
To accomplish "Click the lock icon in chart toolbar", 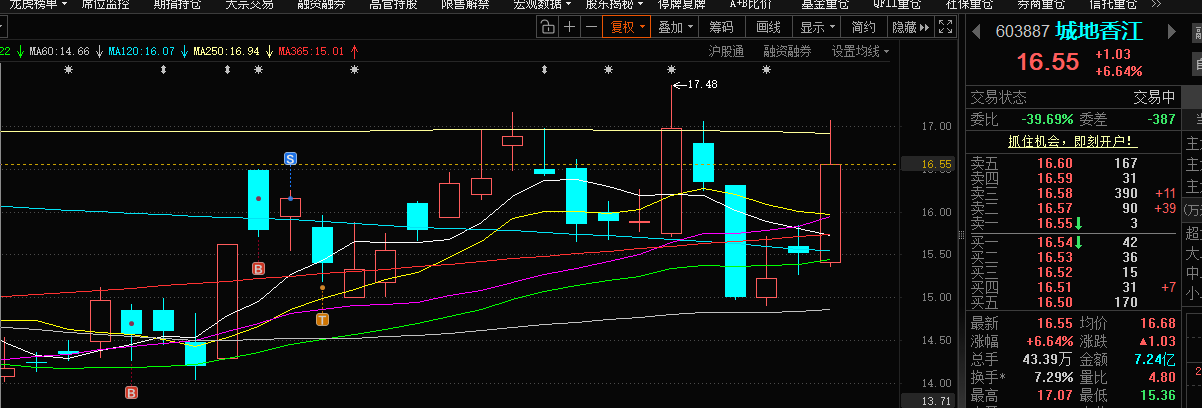I will 548,27.
